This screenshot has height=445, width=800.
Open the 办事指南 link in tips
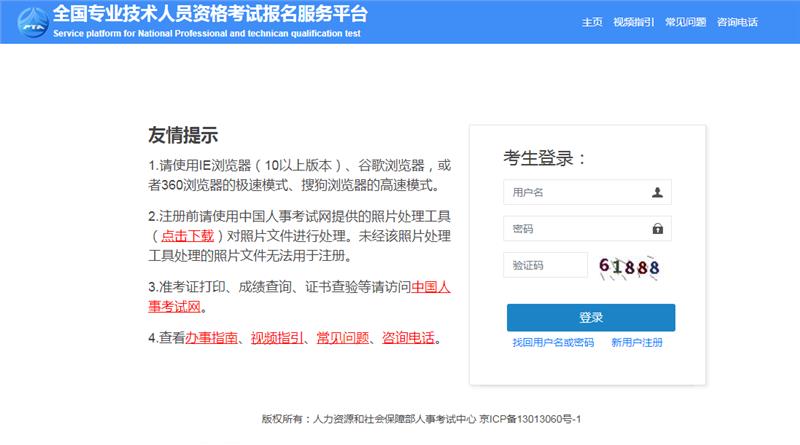click(211, 338)
